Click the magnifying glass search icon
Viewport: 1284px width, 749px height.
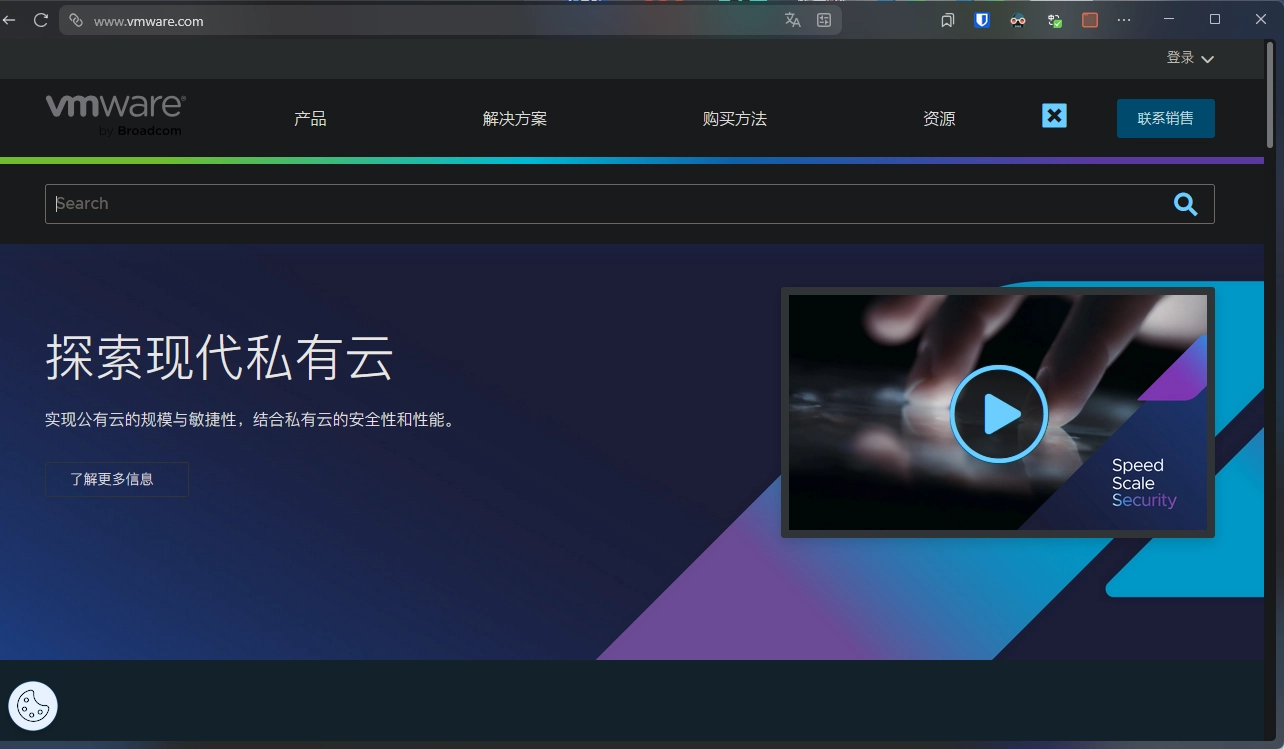[1185, 204]
